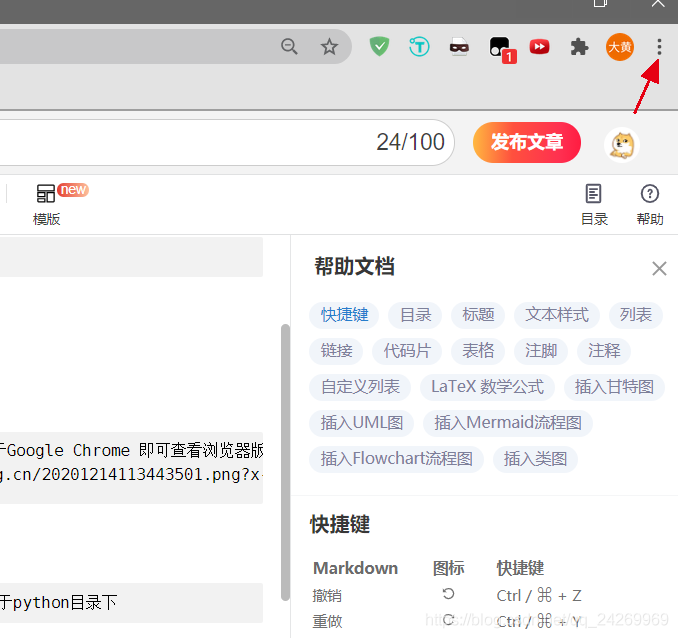Select the 快捷键 help tag
The image size is (678, 638).
[x=345, y=315]
